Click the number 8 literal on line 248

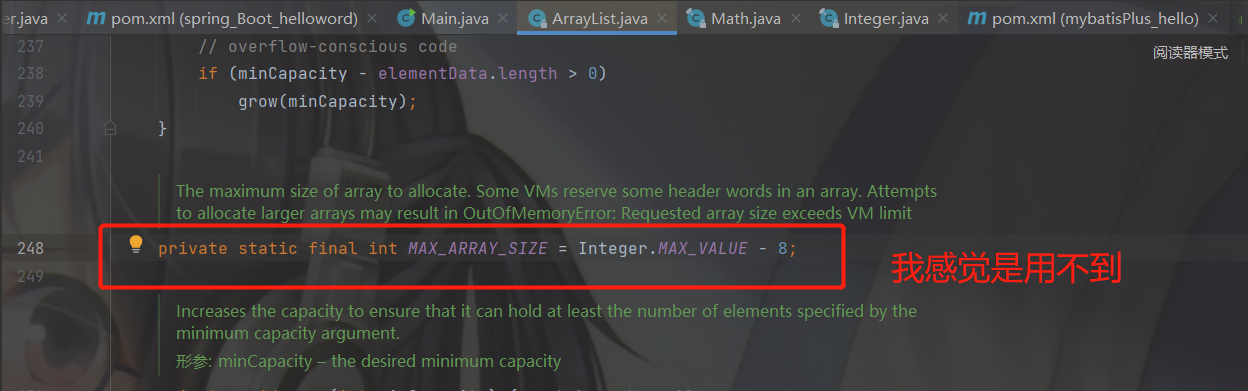(x=783, y=248)
